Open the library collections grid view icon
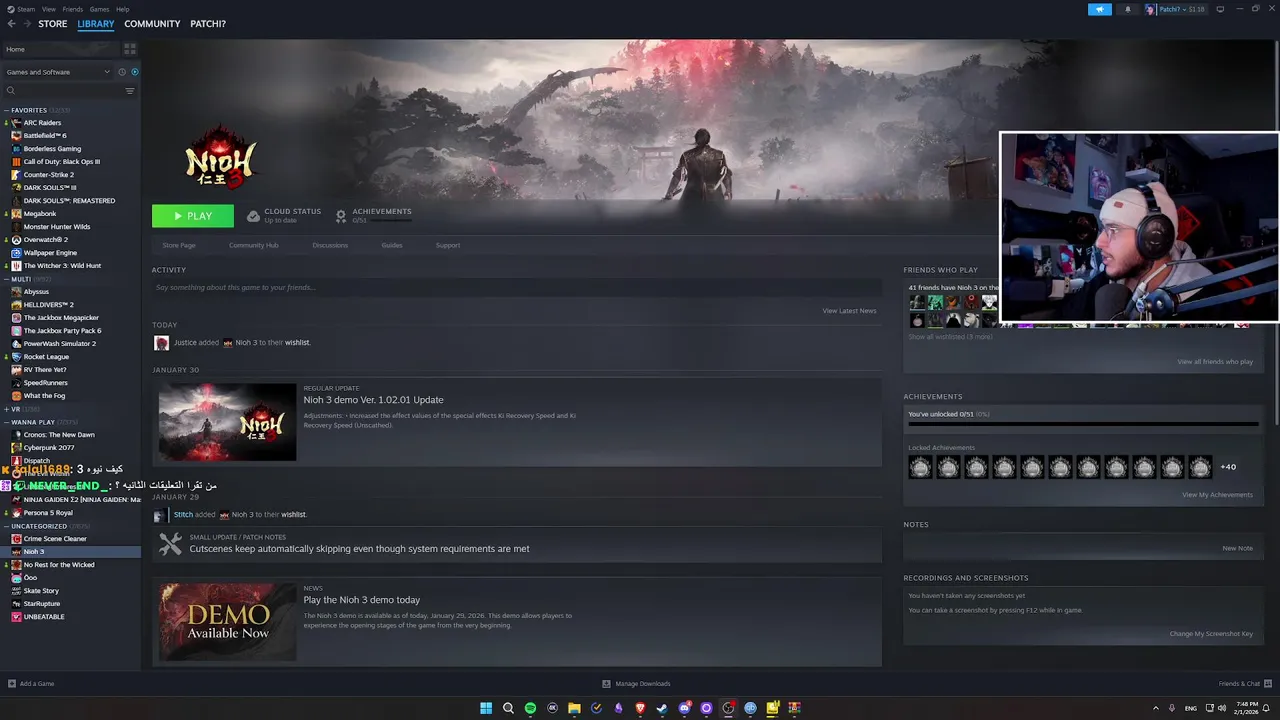1280x720 pixels. 130,49
